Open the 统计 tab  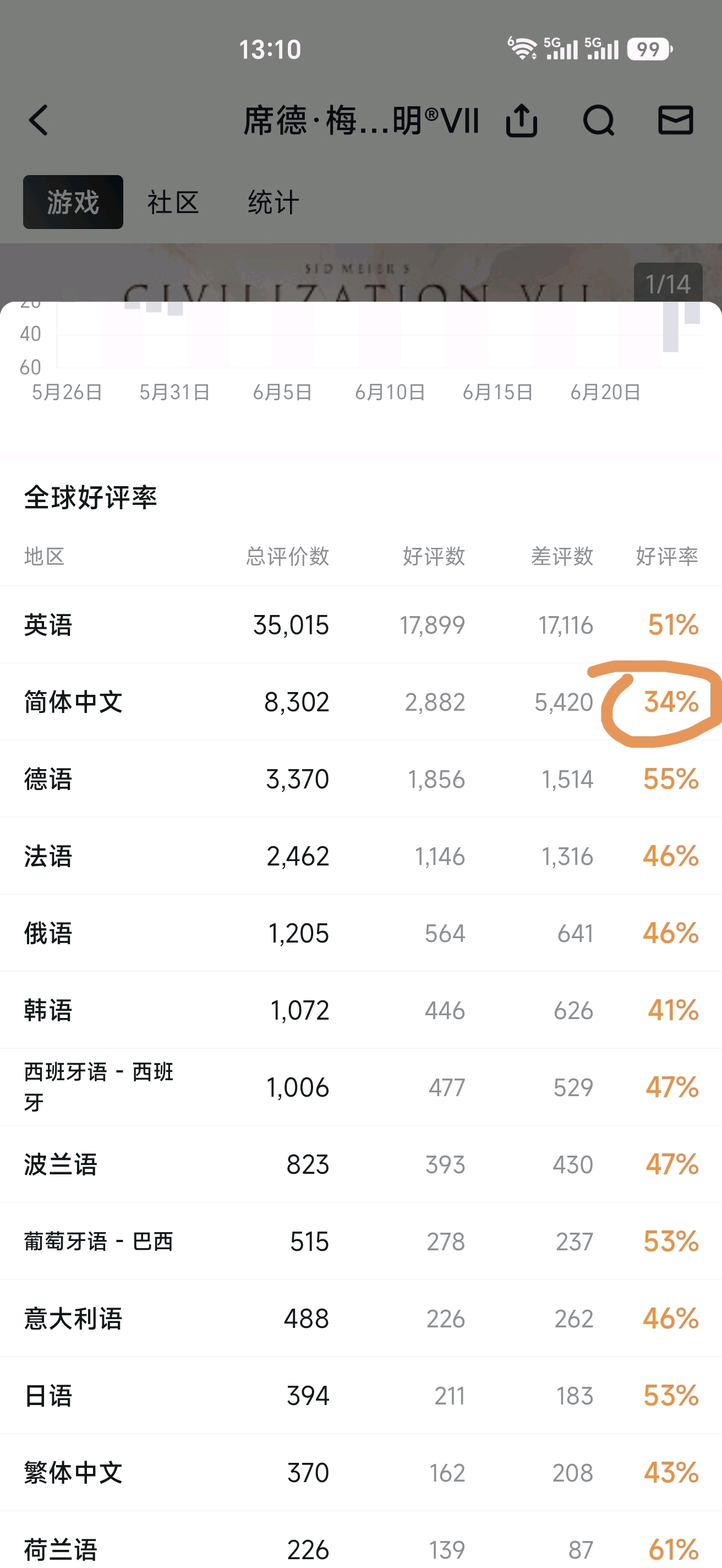click(x=273, y=202)
